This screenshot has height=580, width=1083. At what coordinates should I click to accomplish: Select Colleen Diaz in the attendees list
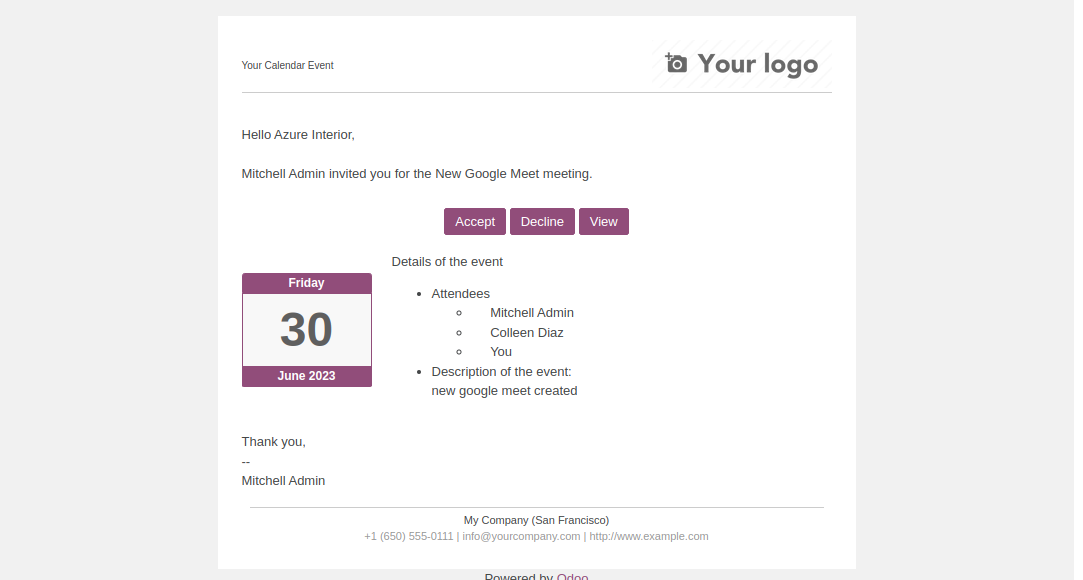click(x=527, y=332)
